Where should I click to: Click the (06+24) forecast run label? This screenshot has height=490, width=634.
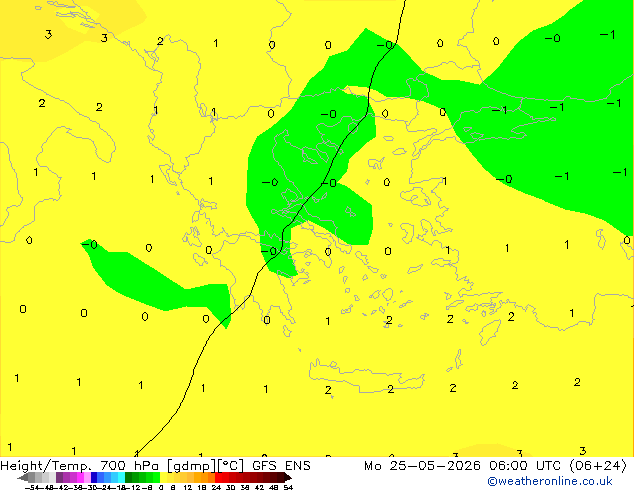point(598,466)
